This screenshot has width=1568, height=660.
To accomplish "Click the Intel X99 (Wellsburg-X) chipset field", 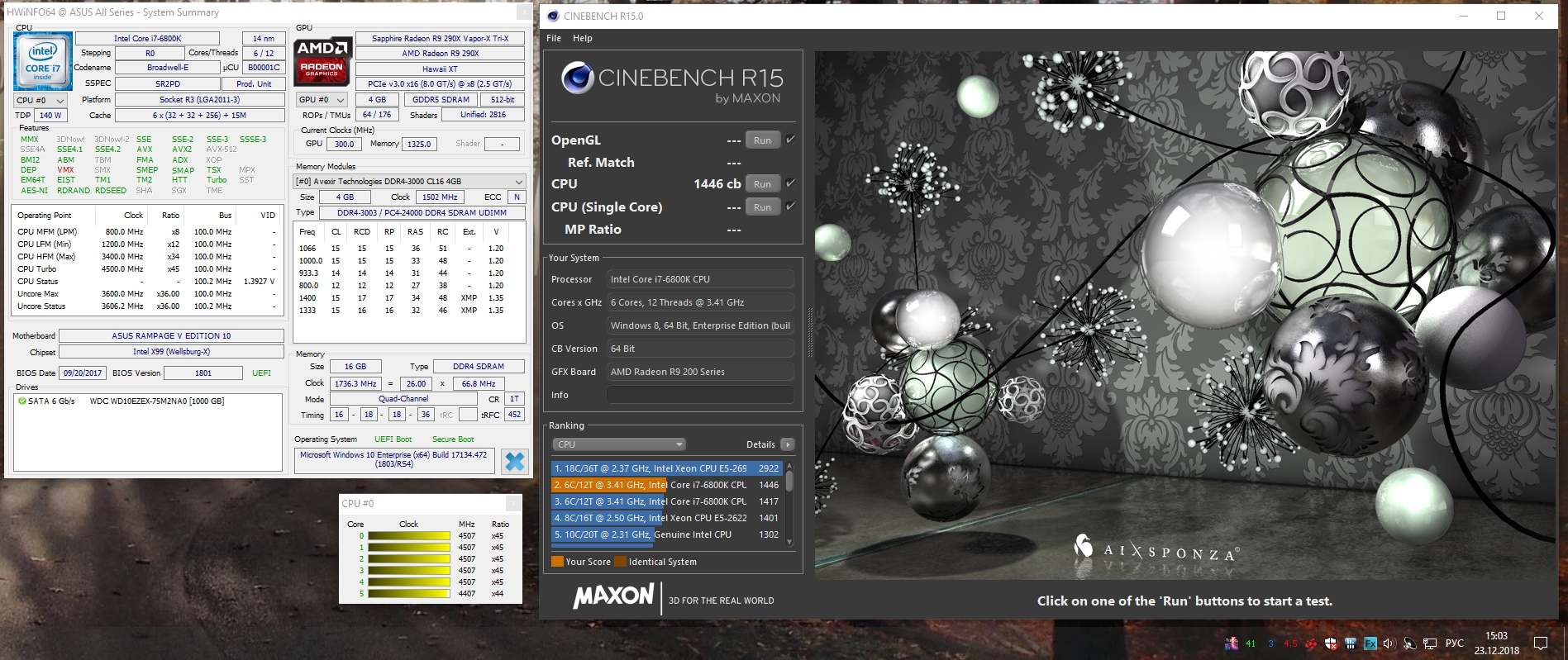I will point(171,352).
